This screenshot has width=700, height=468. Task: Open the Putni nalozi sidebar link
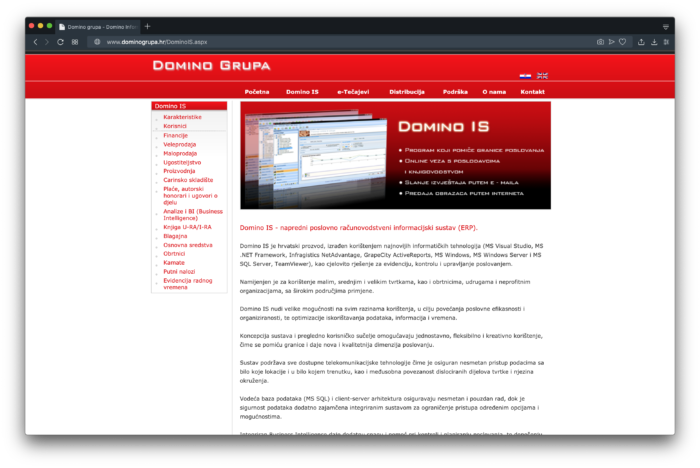[179, 272]
